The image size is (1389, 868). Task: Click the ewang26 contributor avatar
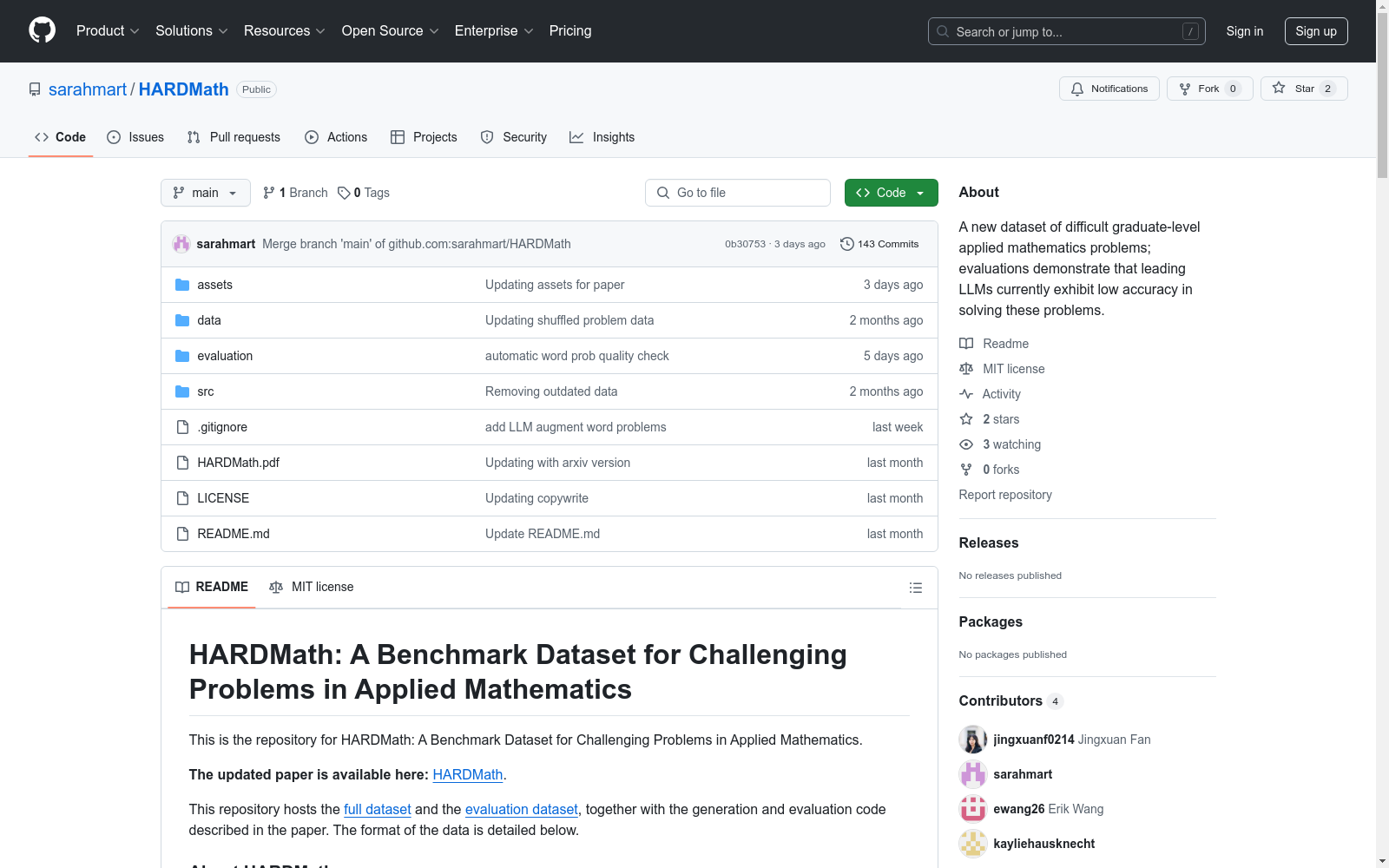[x=973, y=809]
